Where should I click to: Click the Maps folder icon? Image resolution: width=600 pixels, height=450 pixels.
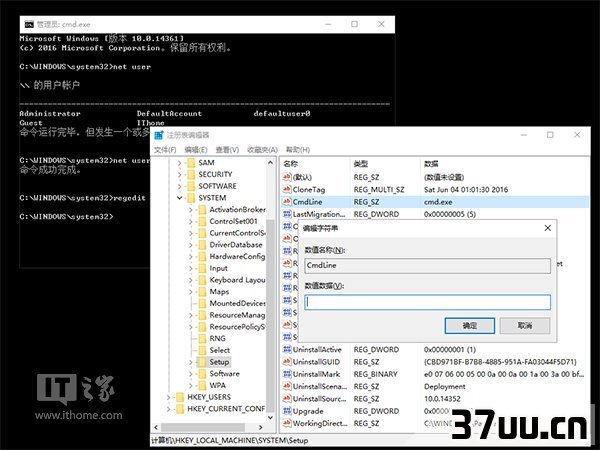(x=202, y=292)
